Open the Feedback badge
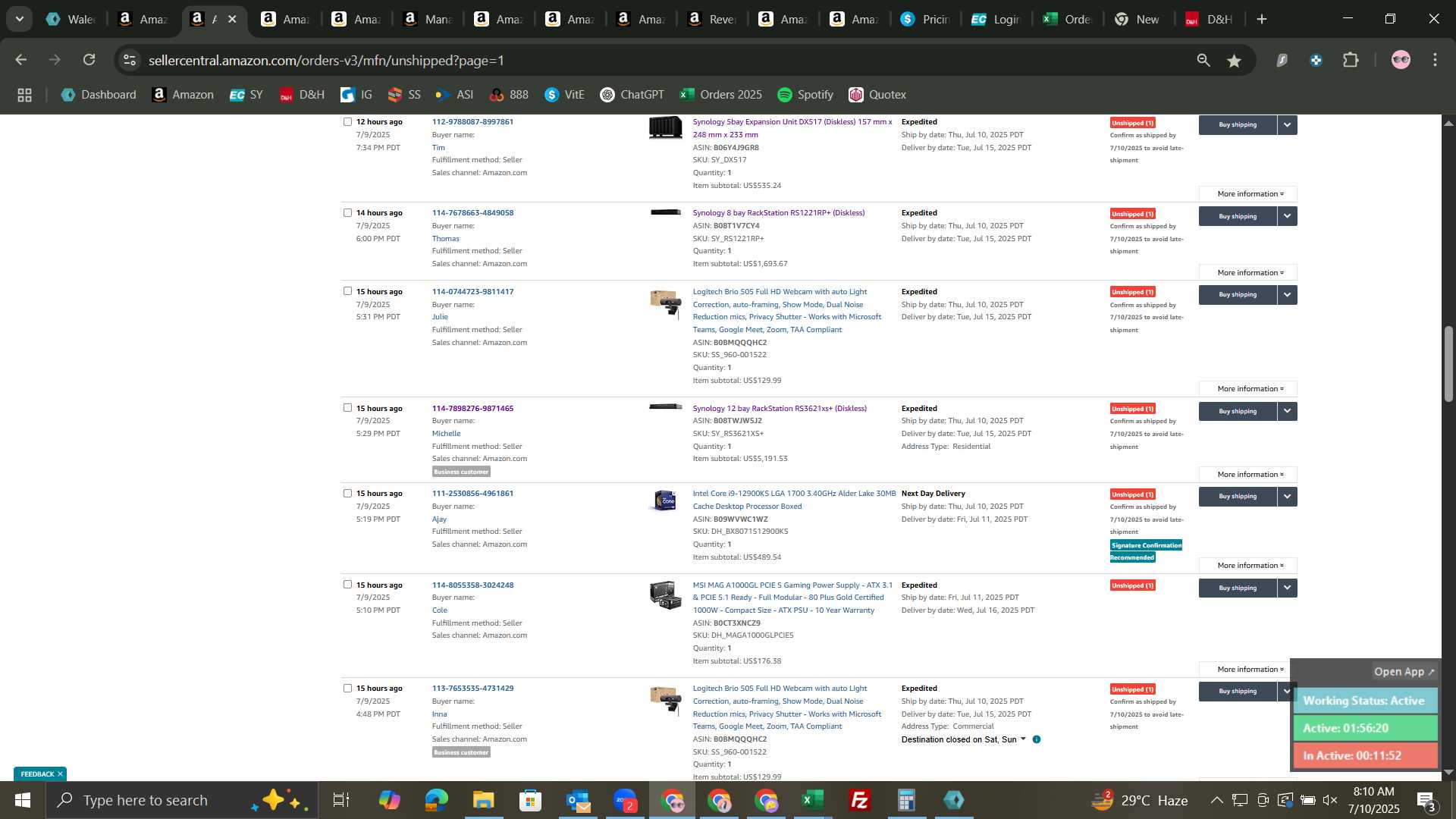The height and width of the screenshot is (819, 1456). pyautogui.click(x=36, y=774)
